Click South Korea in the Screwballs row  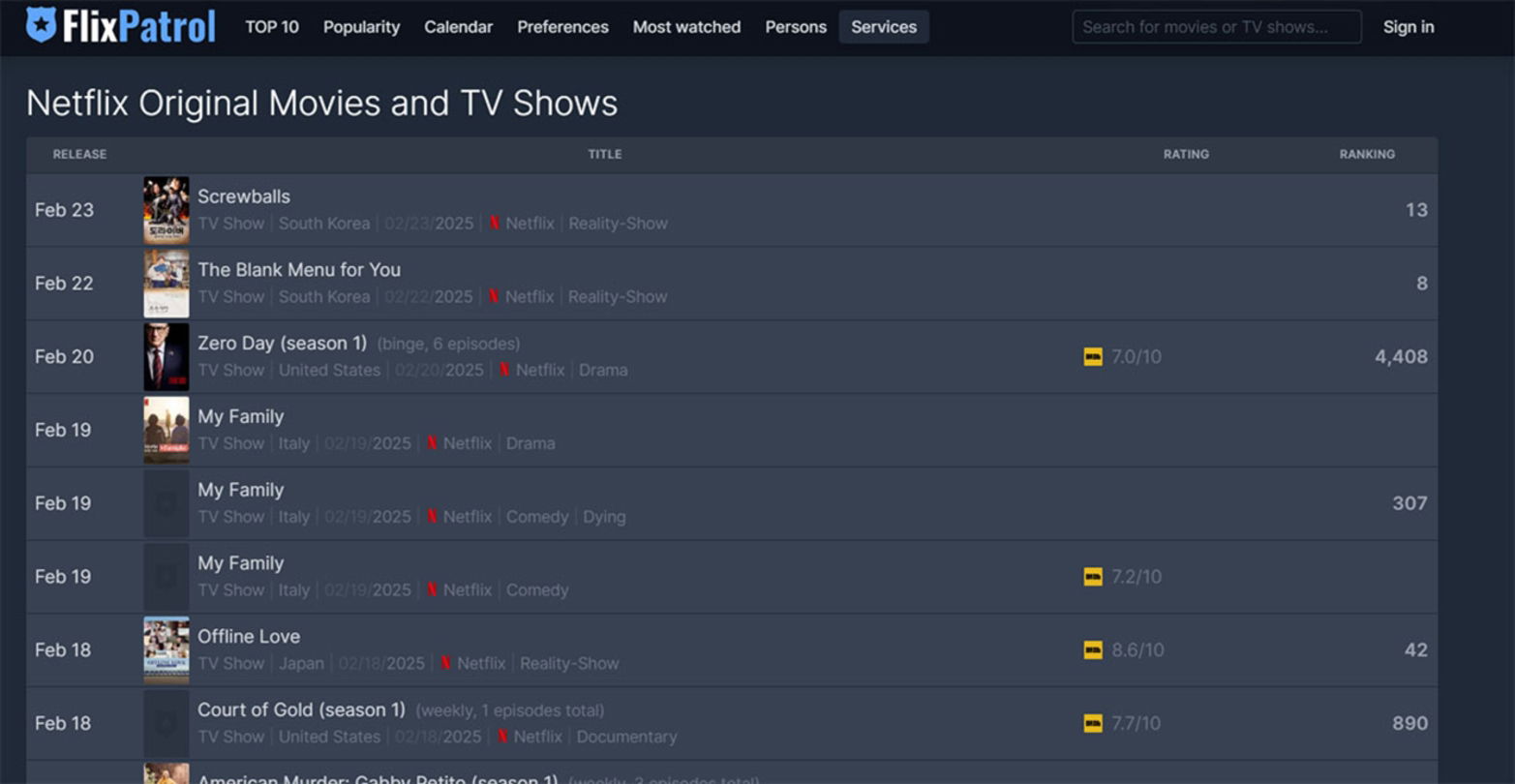point(324,224)
